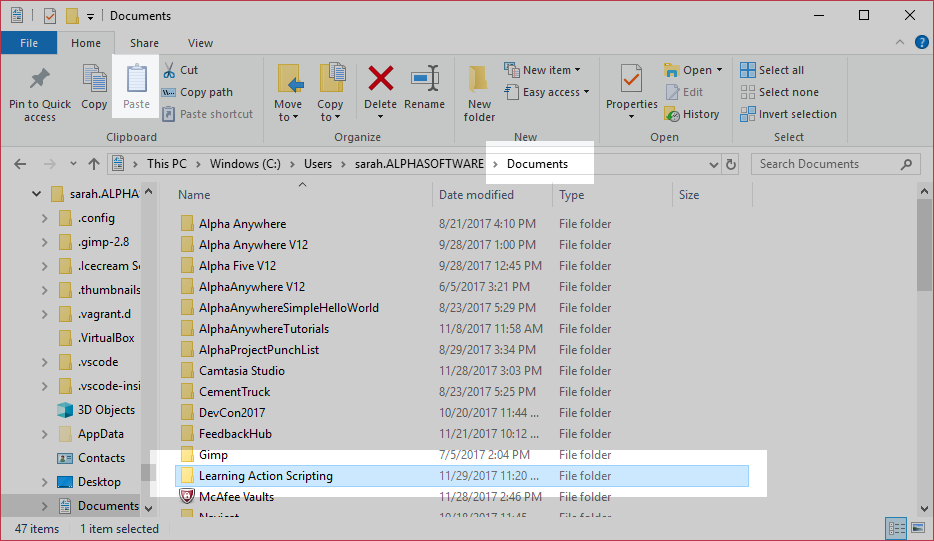
Task: Customize Quick Access Toolbar dropdown
Action: [91, 17]
